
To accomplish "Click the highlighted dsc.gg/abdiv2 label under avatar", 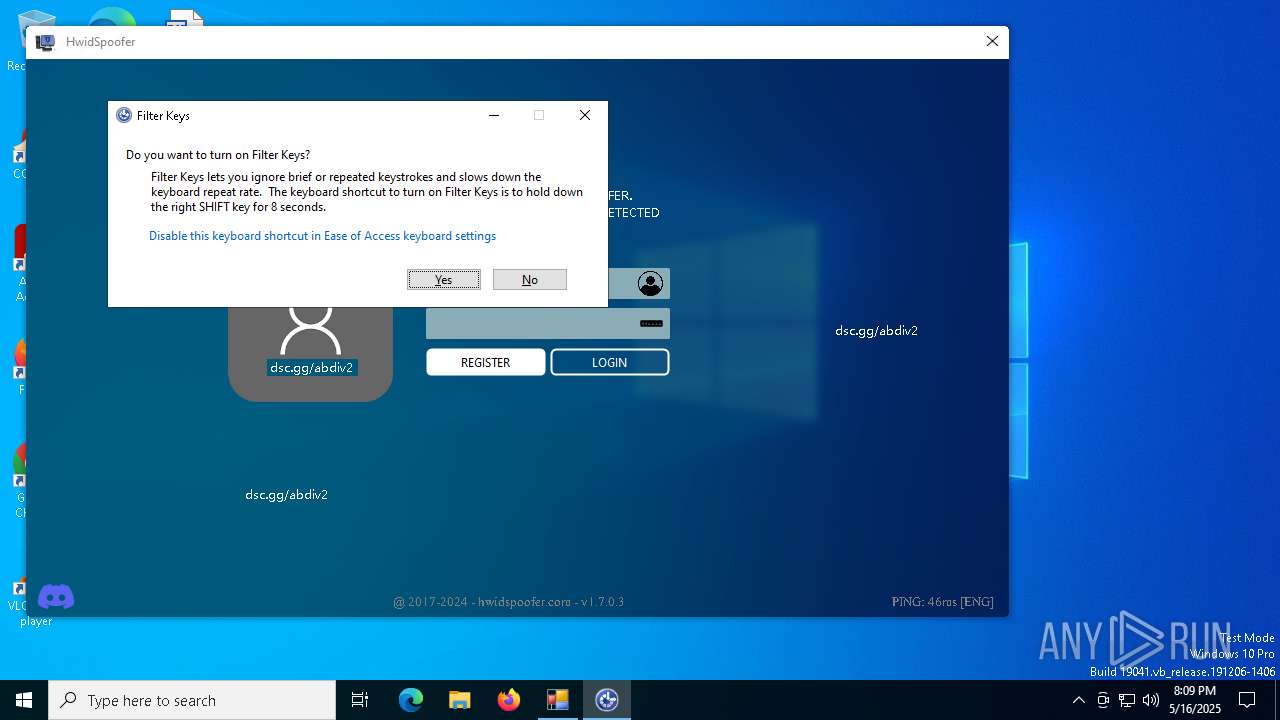I will [x=312, y=368].
